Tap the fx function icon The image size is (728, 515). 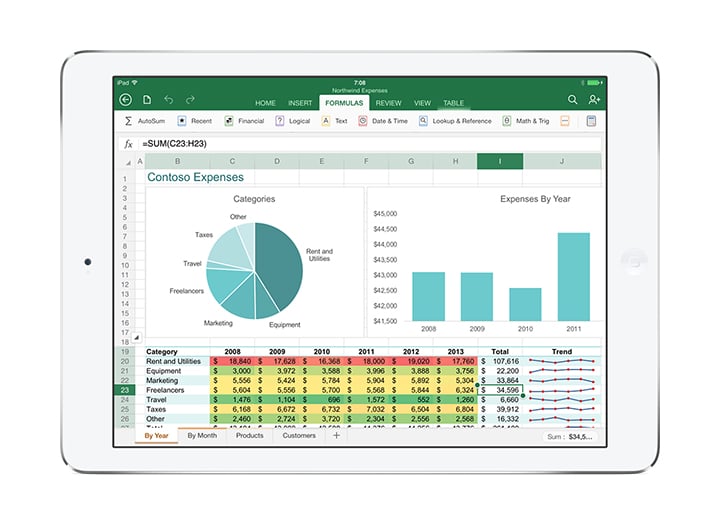pos(129,144)
